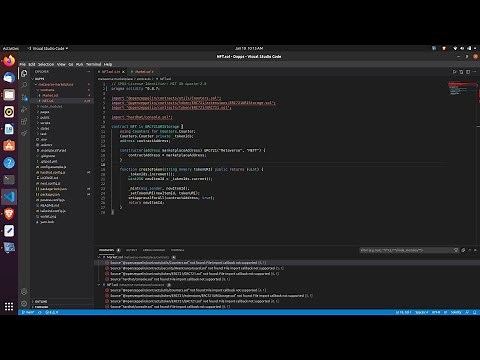Open the Explorer view in the activity bar

[x=24, y=73]
